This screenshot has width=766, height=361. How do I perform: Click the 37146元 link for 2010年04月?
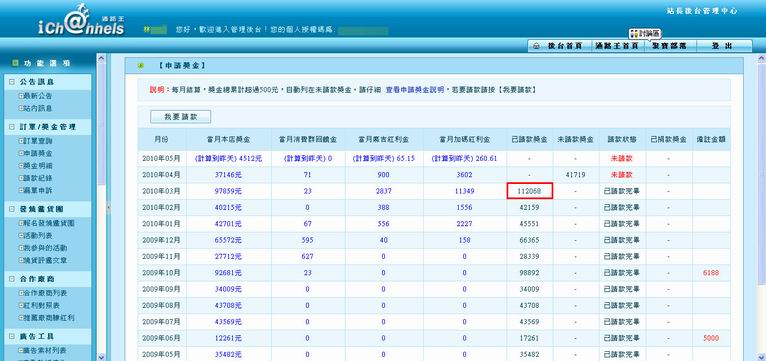228,175
